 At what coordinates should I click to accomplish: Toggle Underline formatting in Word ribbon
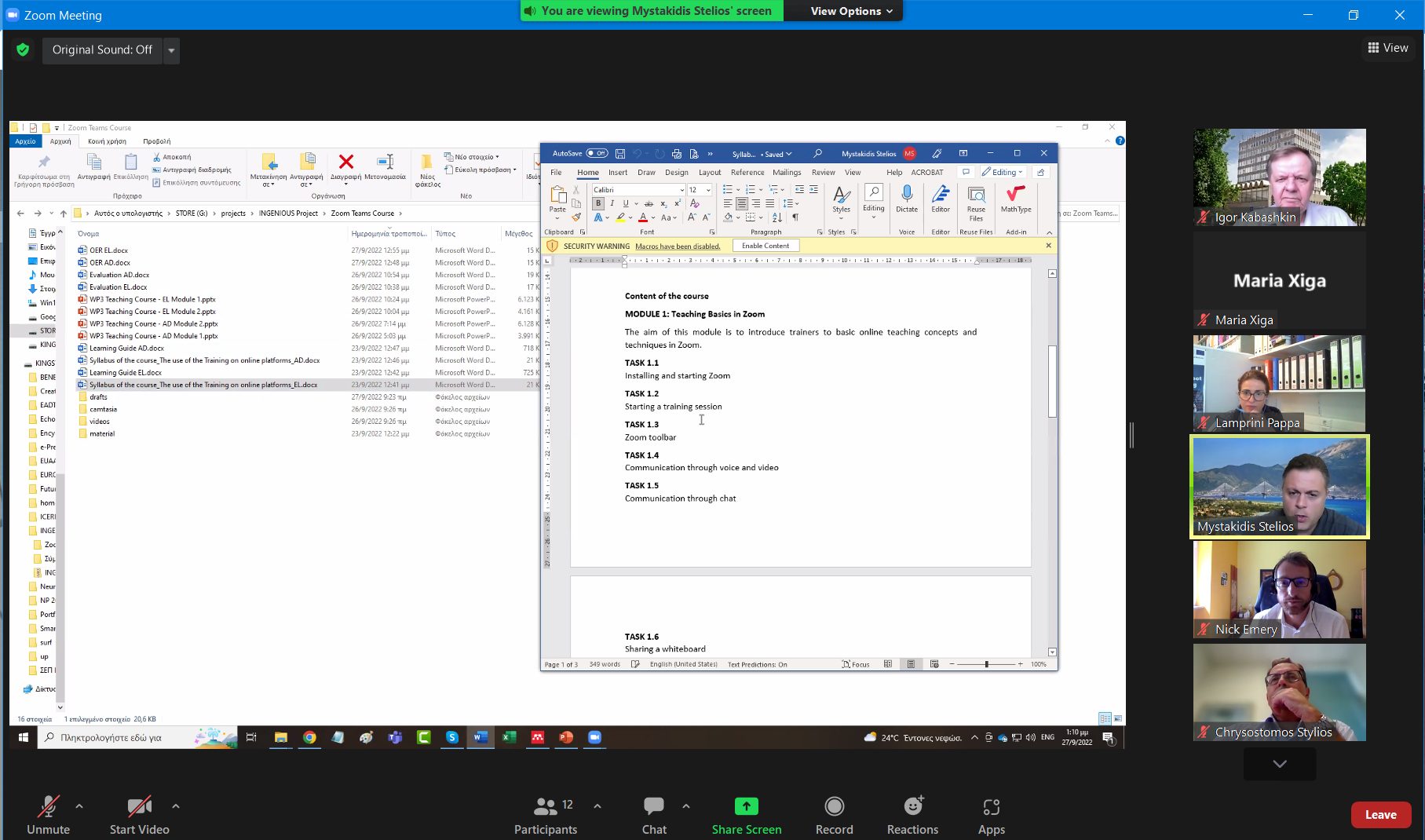pyautogui.click(x=626, y=203)
